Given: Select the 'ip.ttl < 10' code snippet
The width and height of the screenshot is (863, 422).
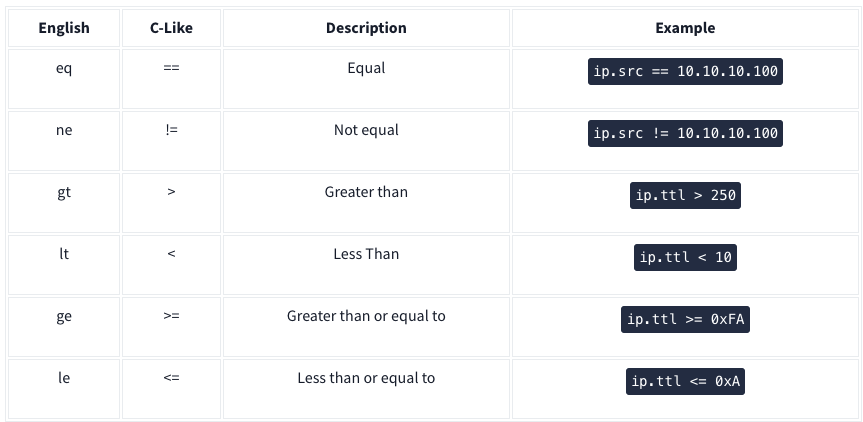Looking at the screenshot, I should pos(685,257).
